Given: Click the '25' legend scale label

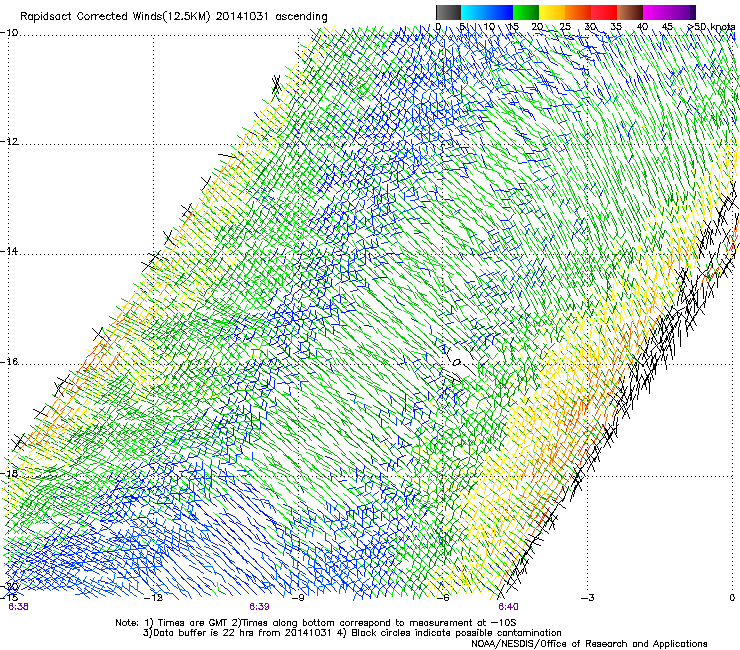Looking at the screenshot, I should [565, 27].
